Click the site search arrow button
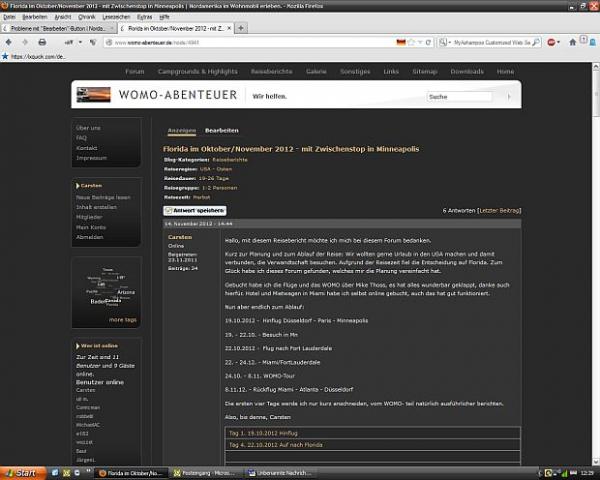Image resolution: width=600 pixels, height=480 pixels. (x=509, y=97)
